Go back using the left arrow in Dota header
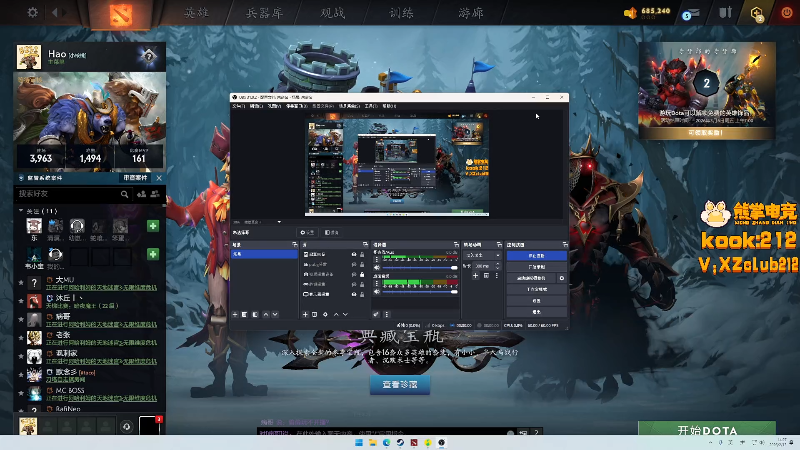The width and height of the screenshot is (800, 450). (x=55, y=12)
